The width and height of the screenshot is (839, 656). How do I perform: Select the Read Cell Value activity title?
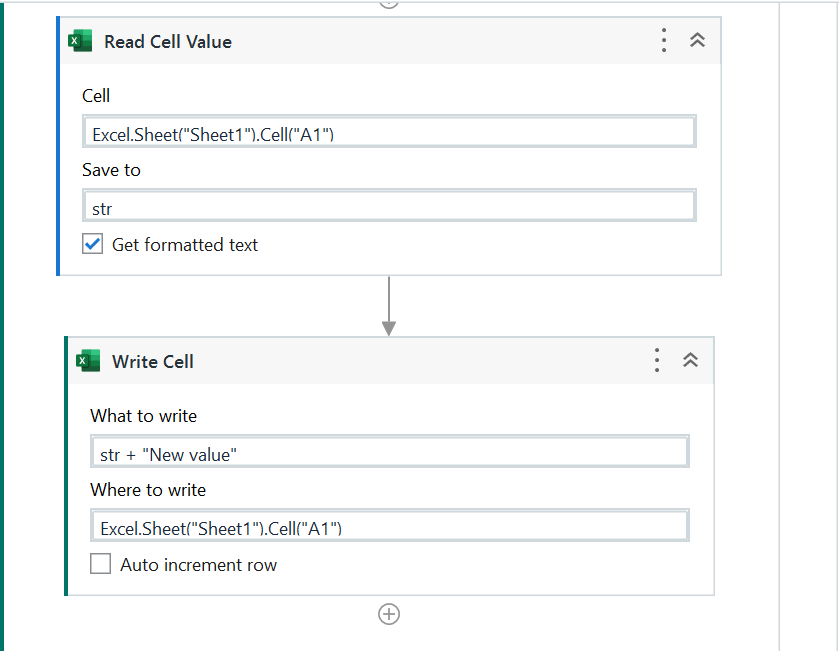[168, 42]
